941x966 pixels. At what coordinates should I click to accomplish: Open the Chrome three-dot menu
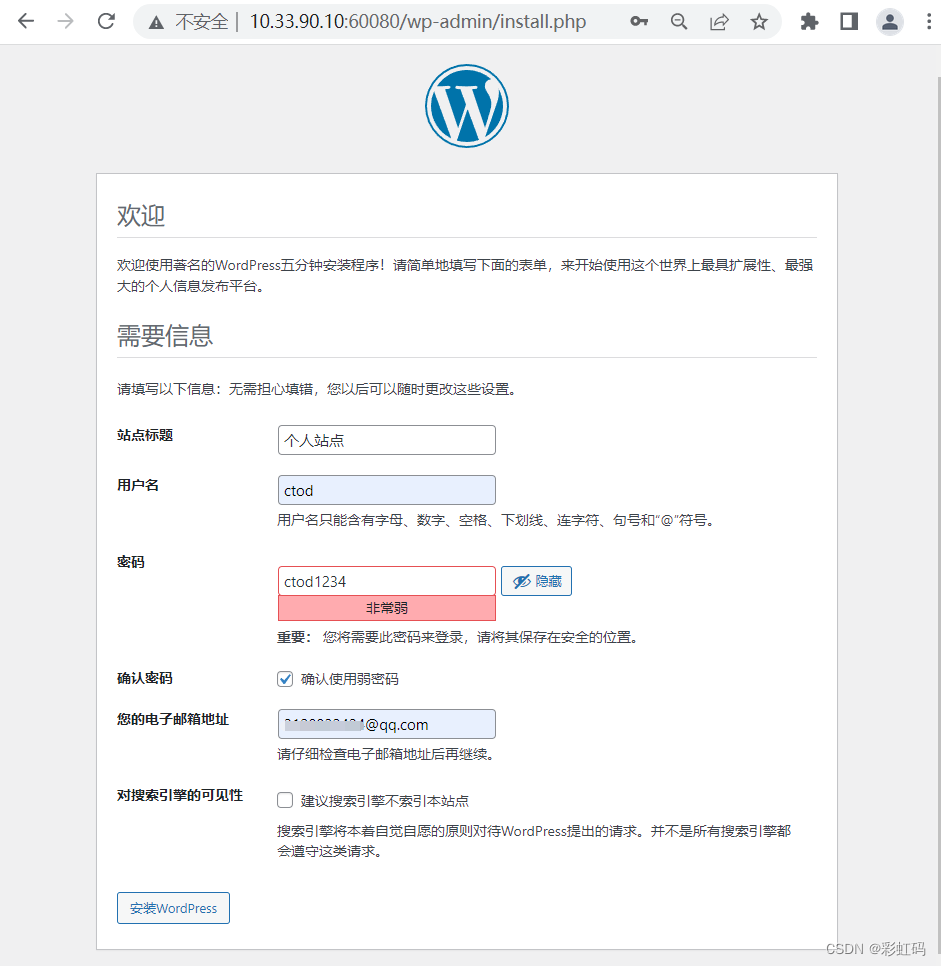click(929, 22)
